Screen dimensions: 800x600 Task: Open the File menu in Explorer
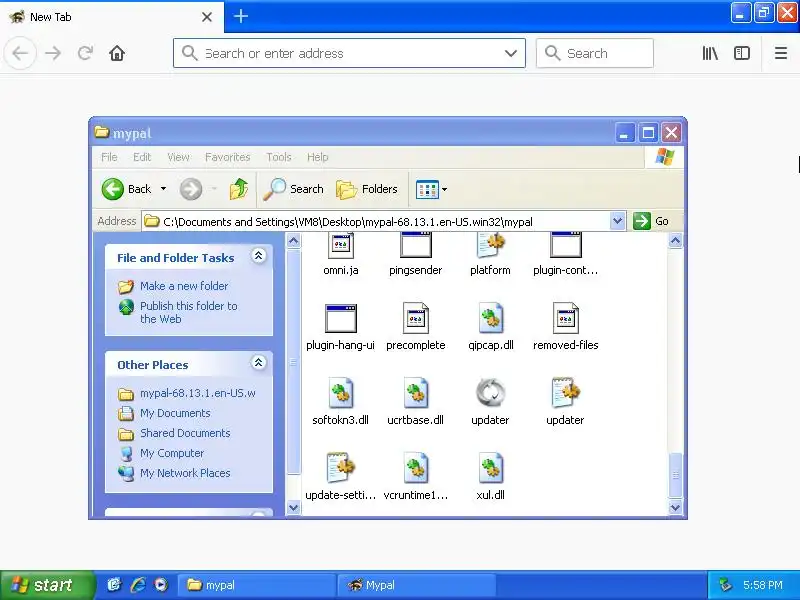pos(109,157)
